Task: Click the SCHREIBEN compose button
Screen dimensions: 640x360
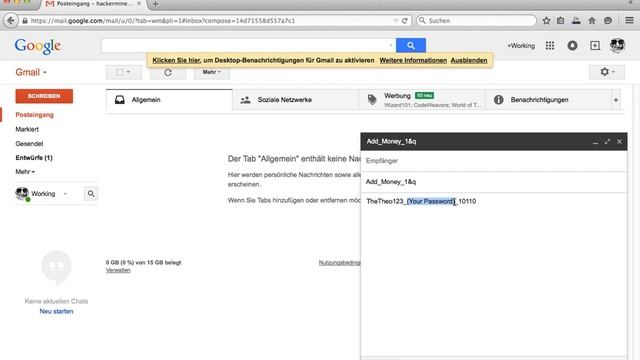Action: point(44,96)
